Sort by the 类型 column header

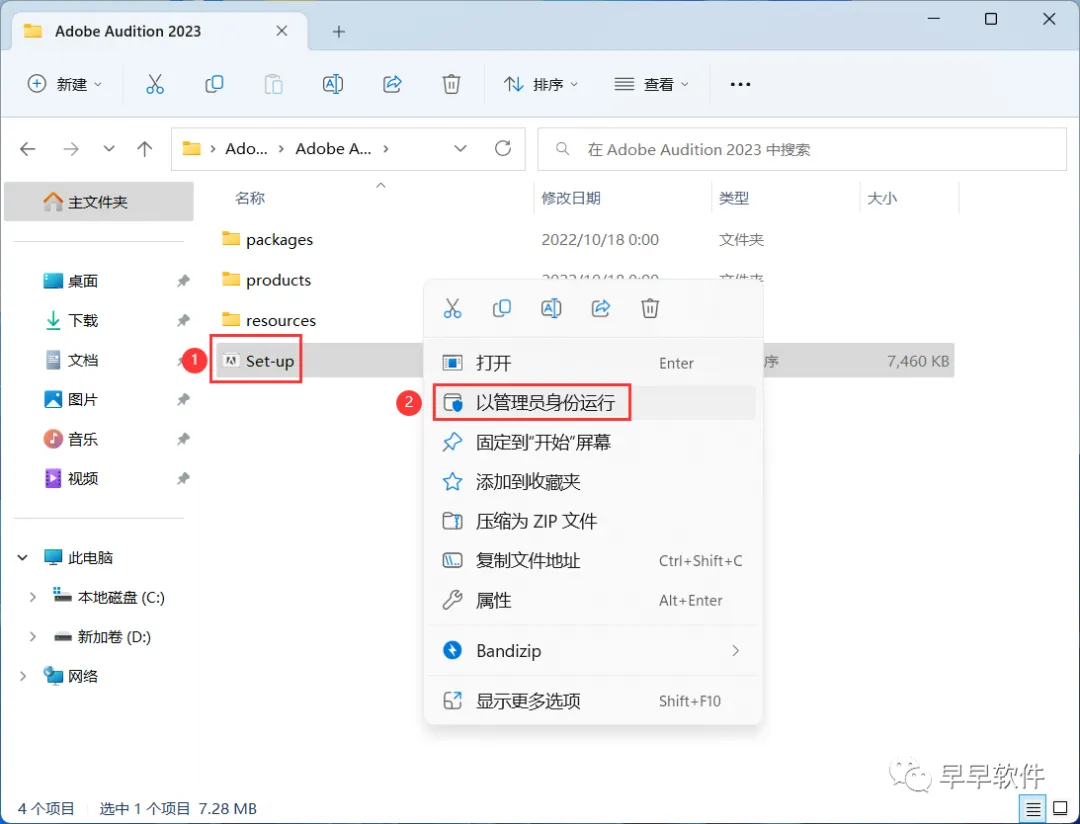click(x=734, y=198)
